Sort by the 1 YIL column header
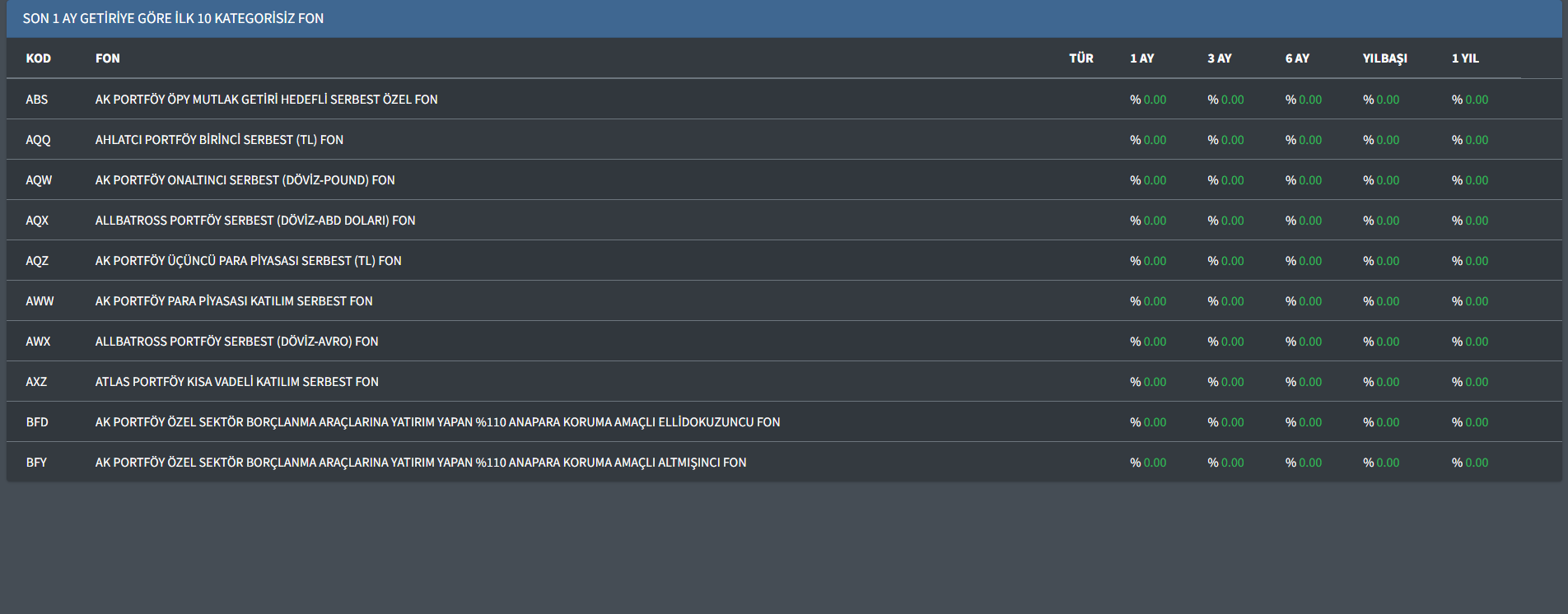The image size is (1568, 614). (1464, 58)
